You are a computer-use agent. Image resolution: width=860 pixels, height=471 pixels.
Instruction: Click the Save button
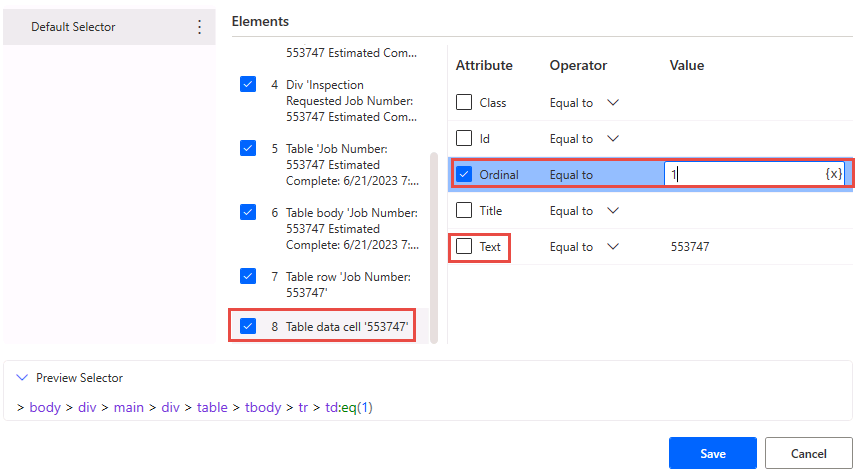pos(712,453)
